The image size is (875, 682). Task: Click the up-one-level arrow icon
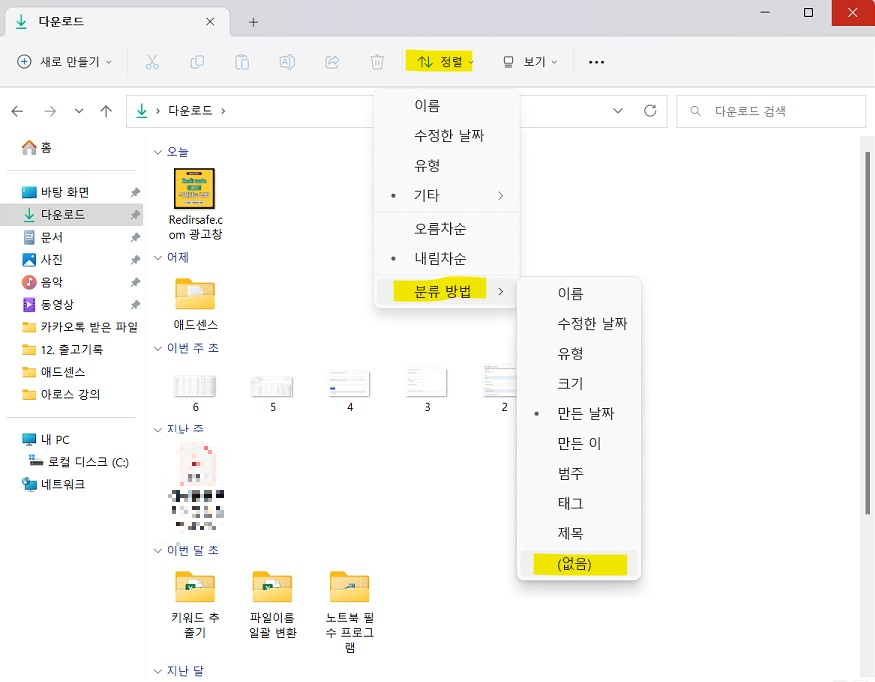[x=106, y=111]
